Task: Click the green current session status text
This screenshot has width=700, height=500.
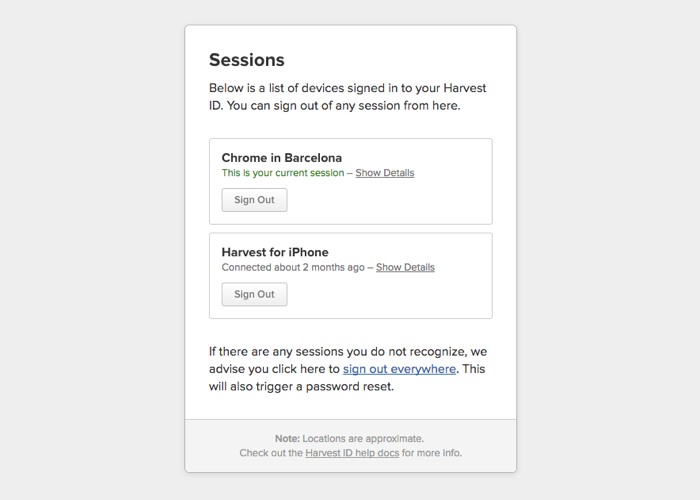Action: pyautogui.click(x=283, y=173)
